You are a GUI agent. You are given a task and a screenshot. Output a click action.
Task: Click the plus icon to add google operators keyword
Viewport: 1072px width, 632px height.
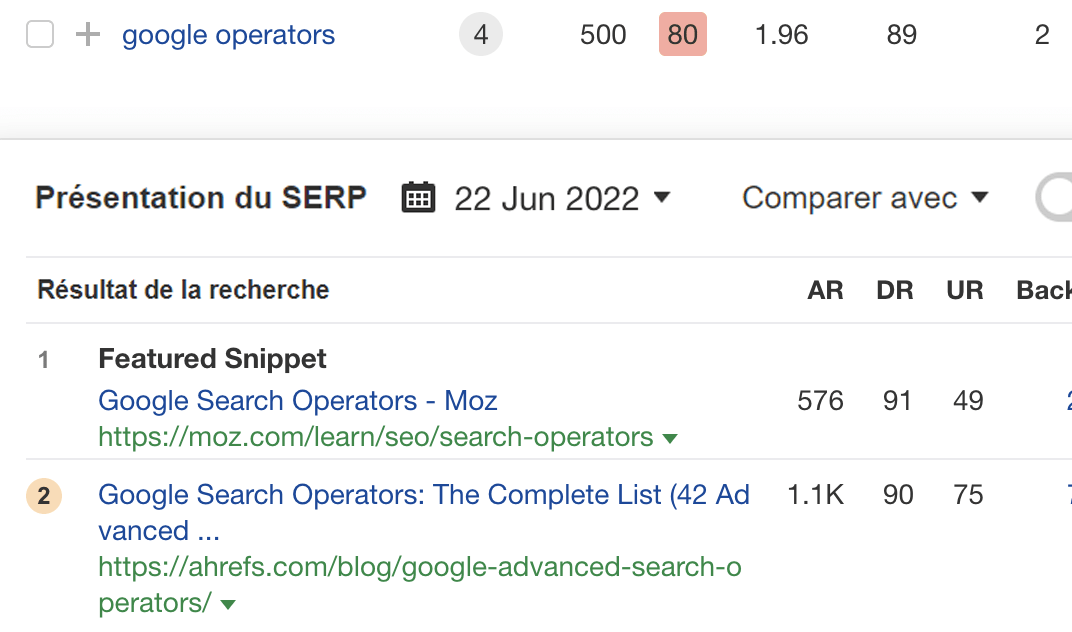[x=86, y=34]
